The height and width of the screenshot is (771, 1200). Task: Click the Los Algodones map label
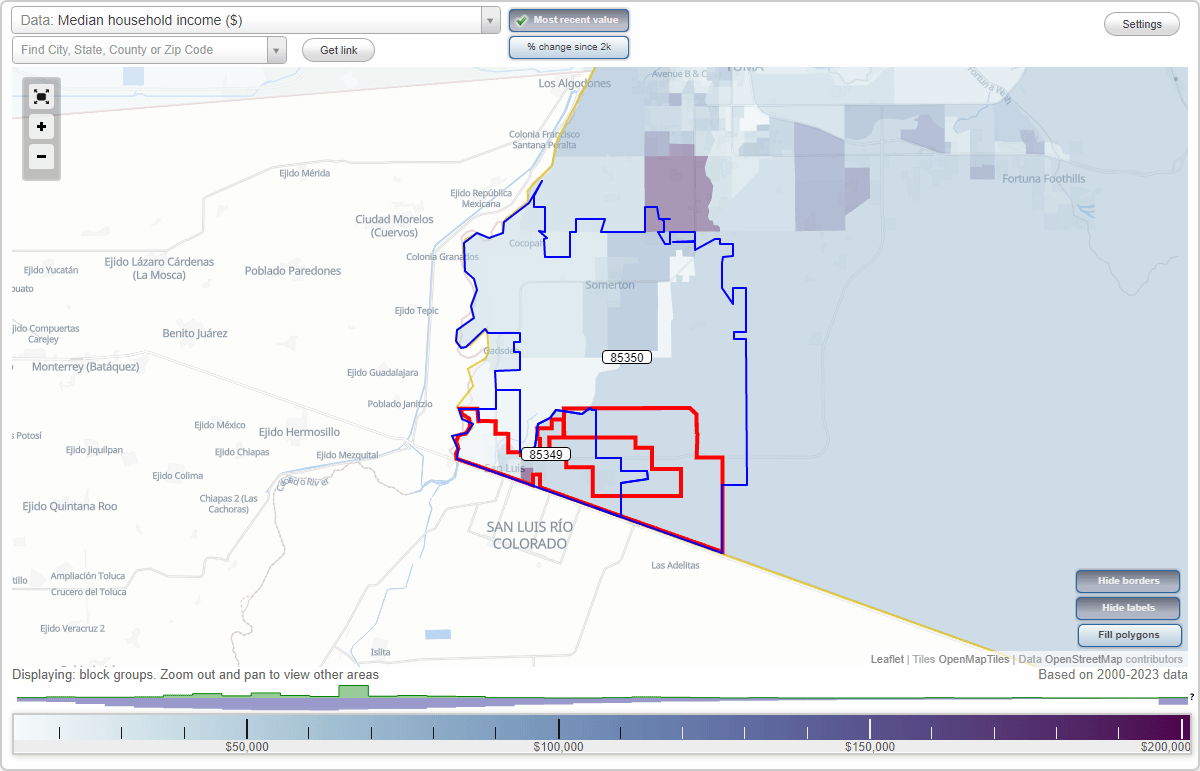pos(574,84)
